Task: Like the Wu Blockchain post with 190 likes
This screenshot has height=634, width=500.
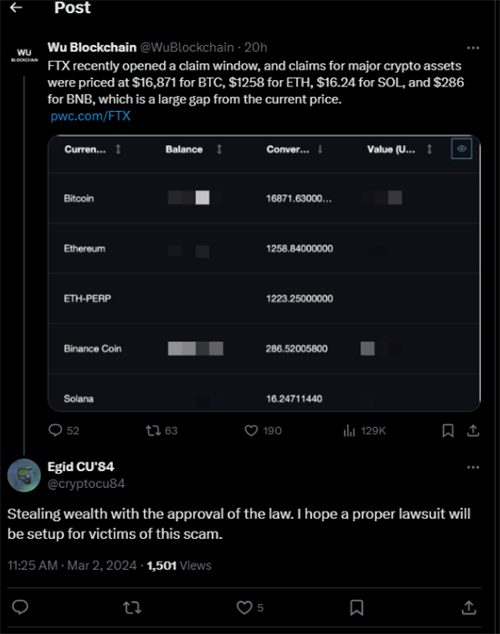Action: click(x=251, y=431)
